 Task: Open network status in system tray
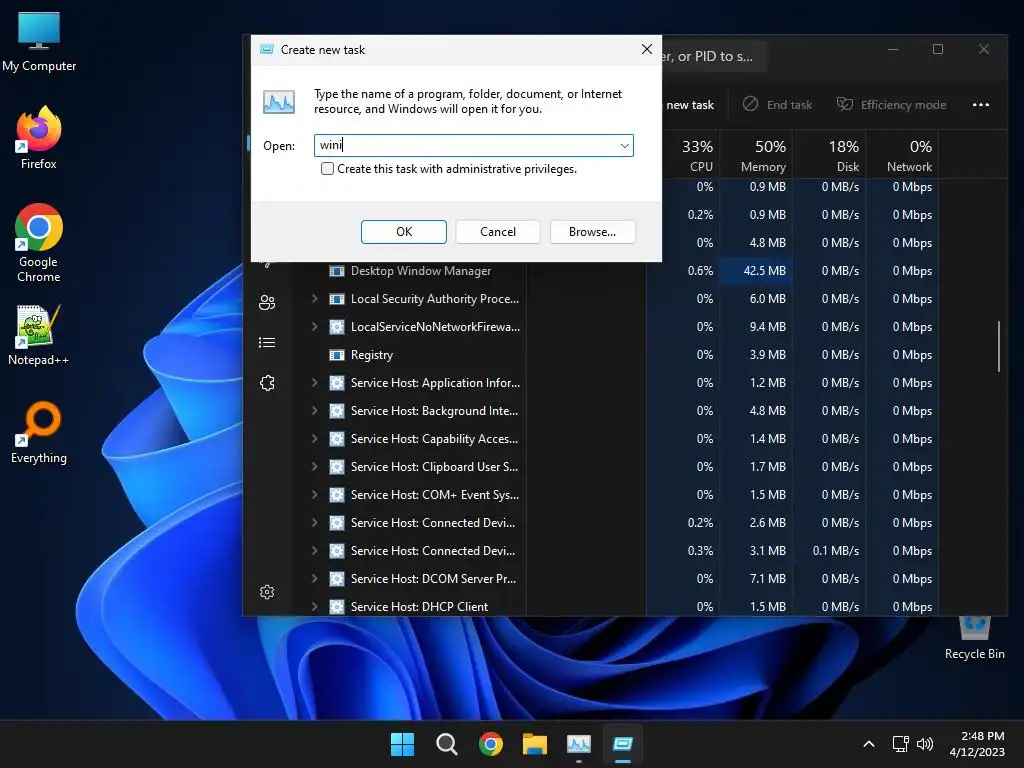901,744
